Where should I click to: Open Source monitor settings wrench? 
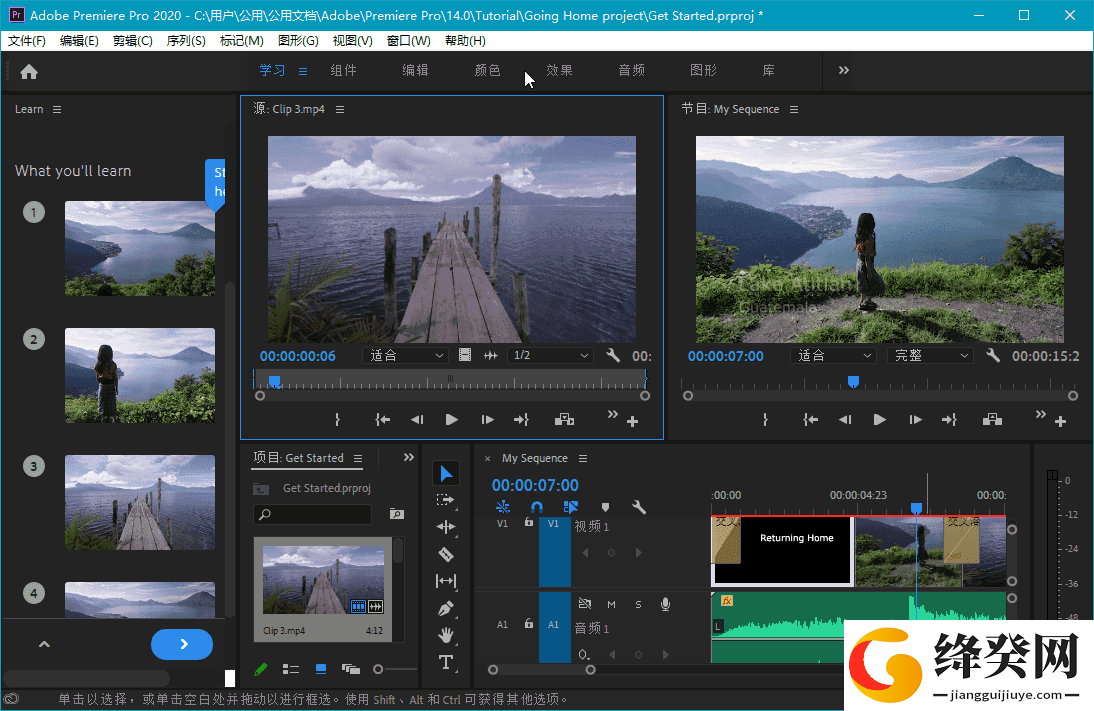pyautogui.click(x=613, y=355)
